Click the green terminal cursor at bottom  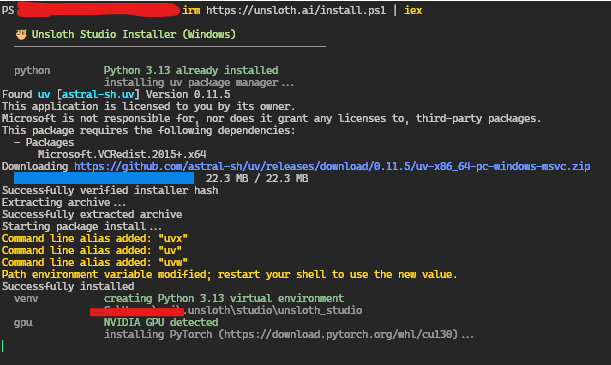tap(3, 346)
